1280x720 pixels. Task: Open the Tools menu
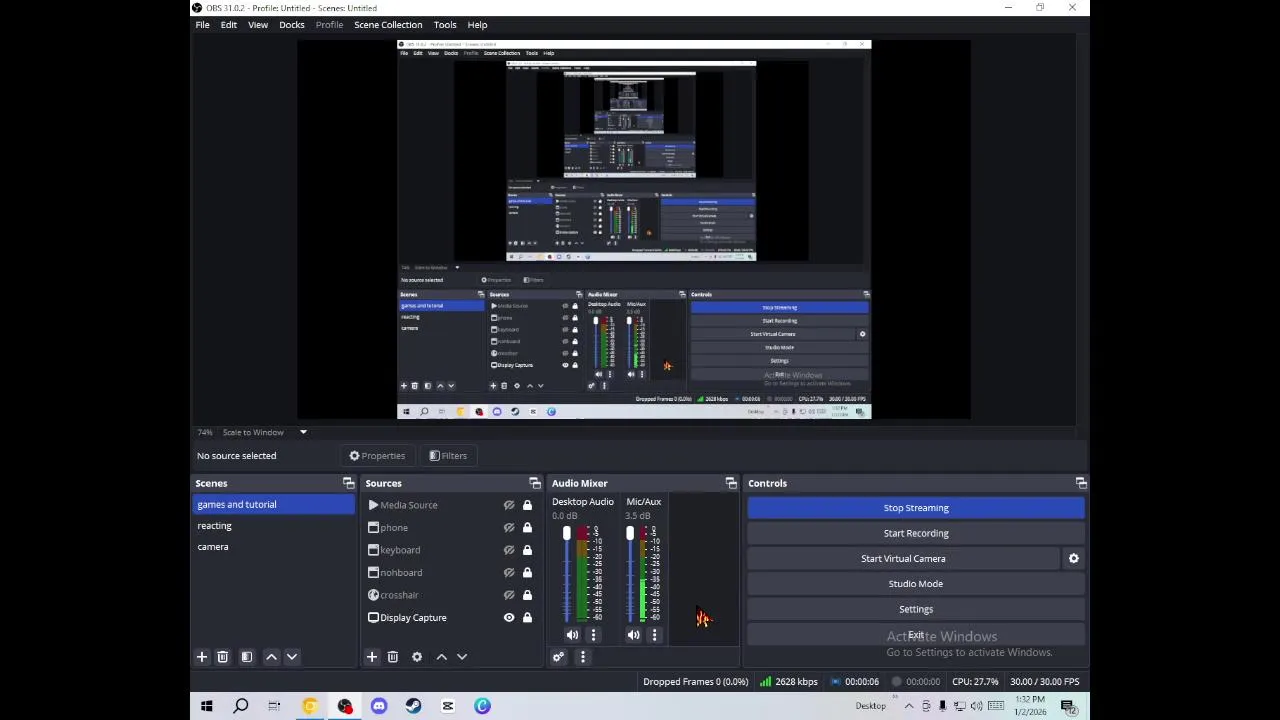click(x=445, y=25)
